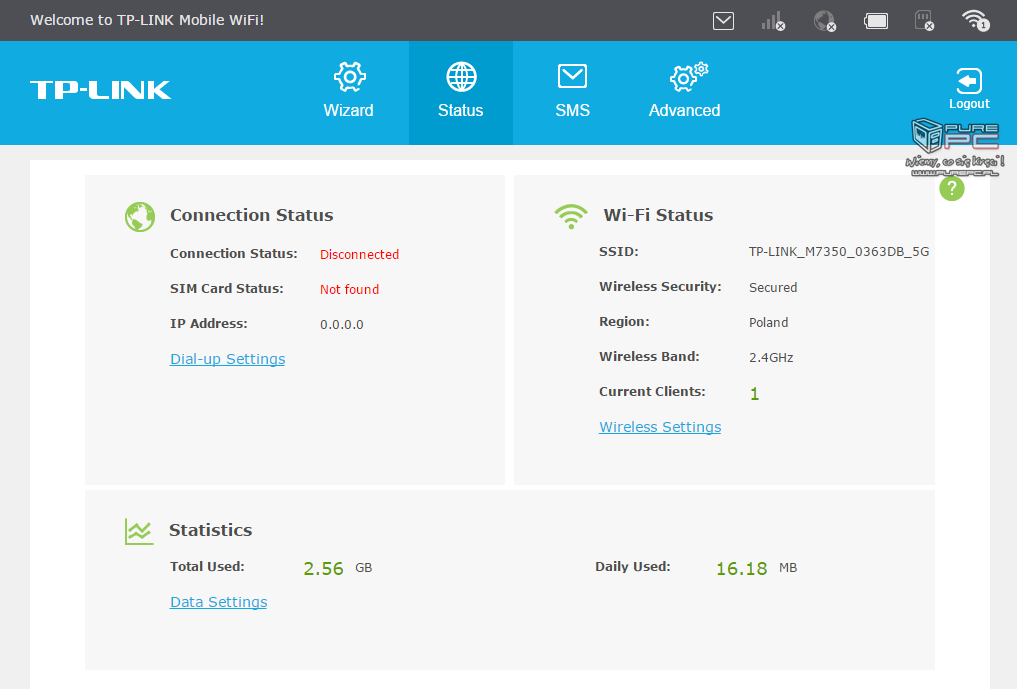Screen dimensions: 1017x689
Task: Switch to the SMS tab
Action: tap(572, 92)
